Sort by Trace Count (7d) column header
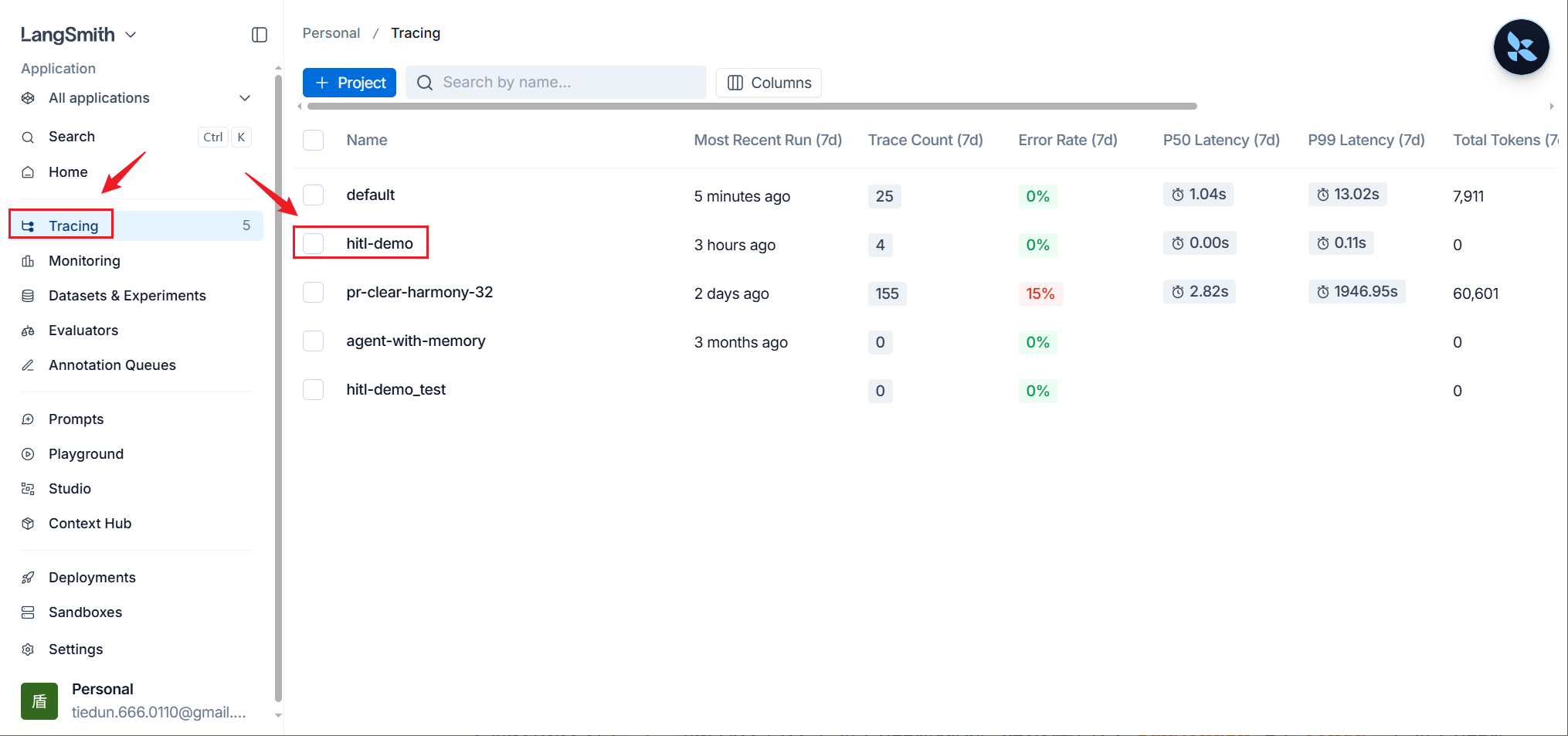This screenshot has height=736, width=1568. point(925,141)
